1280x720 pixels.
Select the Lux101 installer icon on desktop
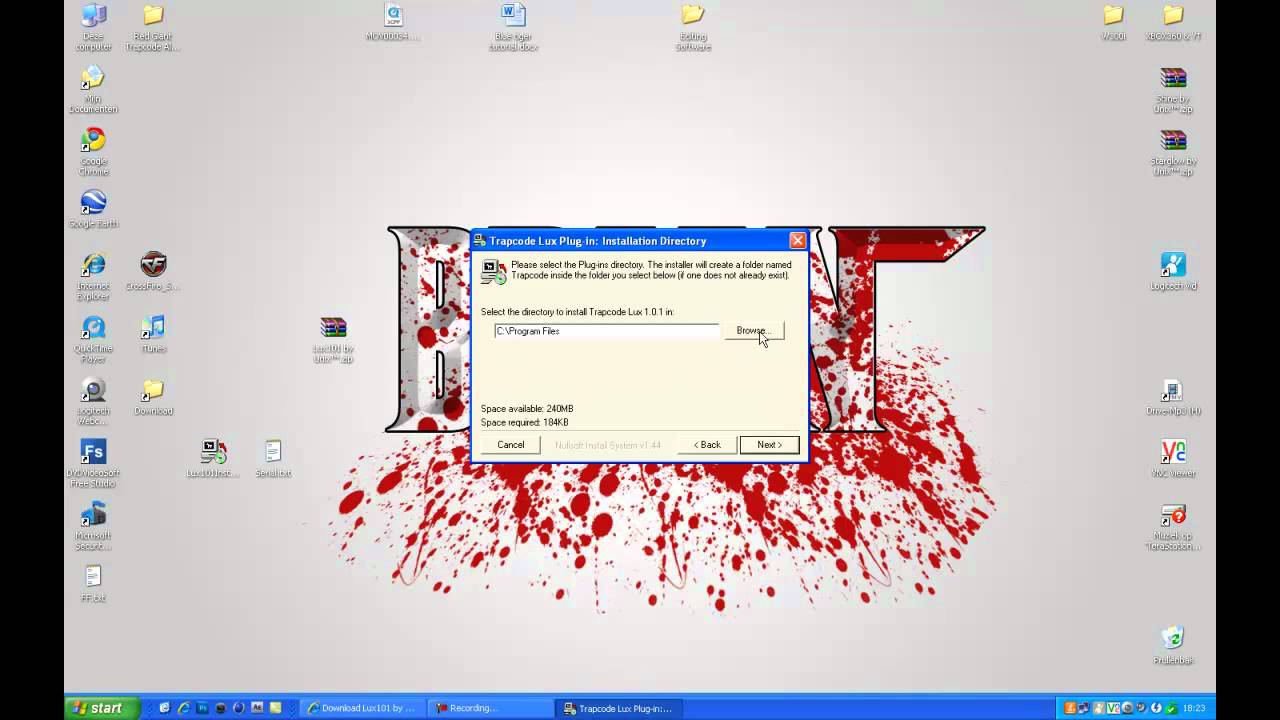tap(213, 458)
